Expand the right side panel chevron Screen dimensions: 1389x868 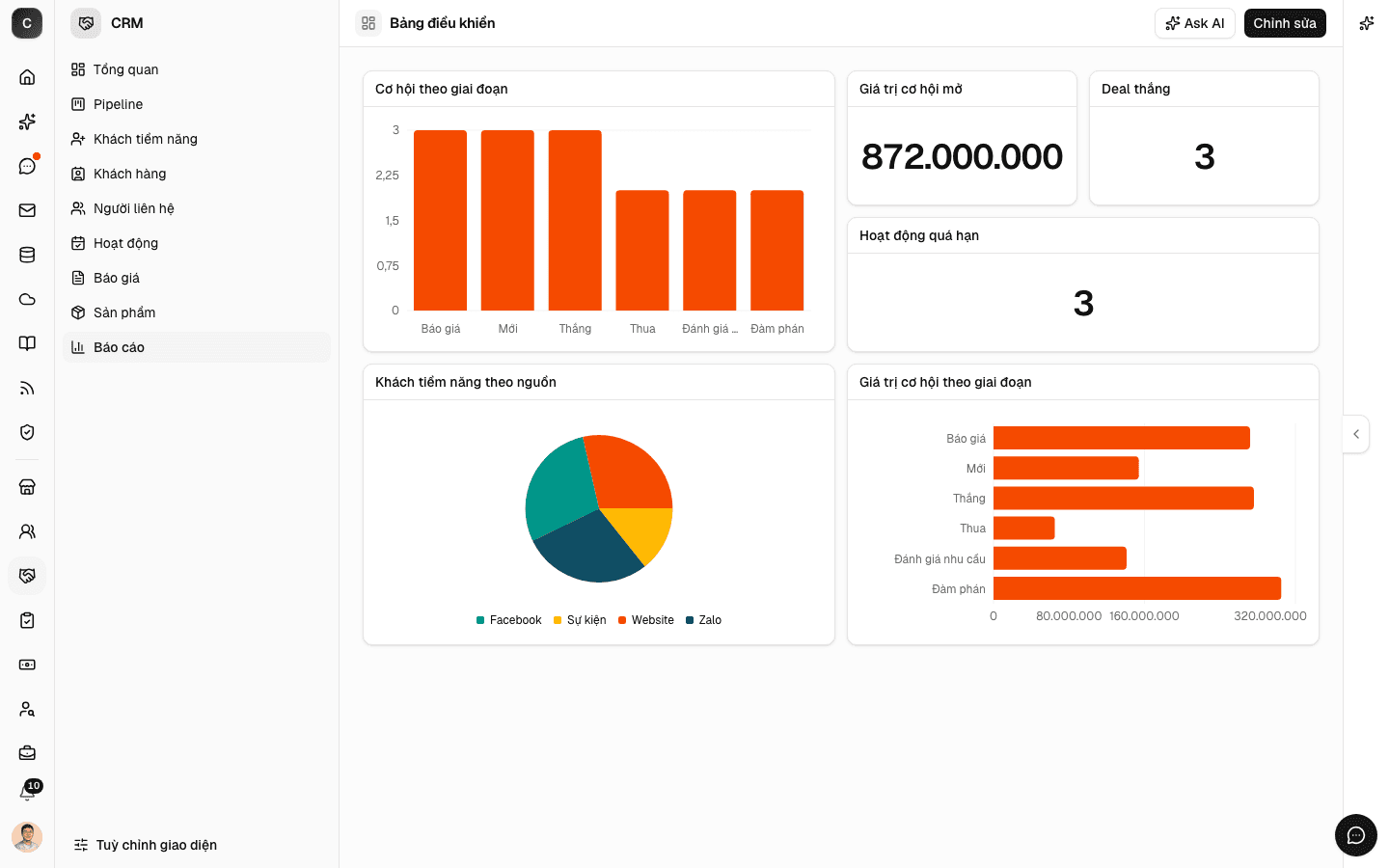coord(1356,434)
